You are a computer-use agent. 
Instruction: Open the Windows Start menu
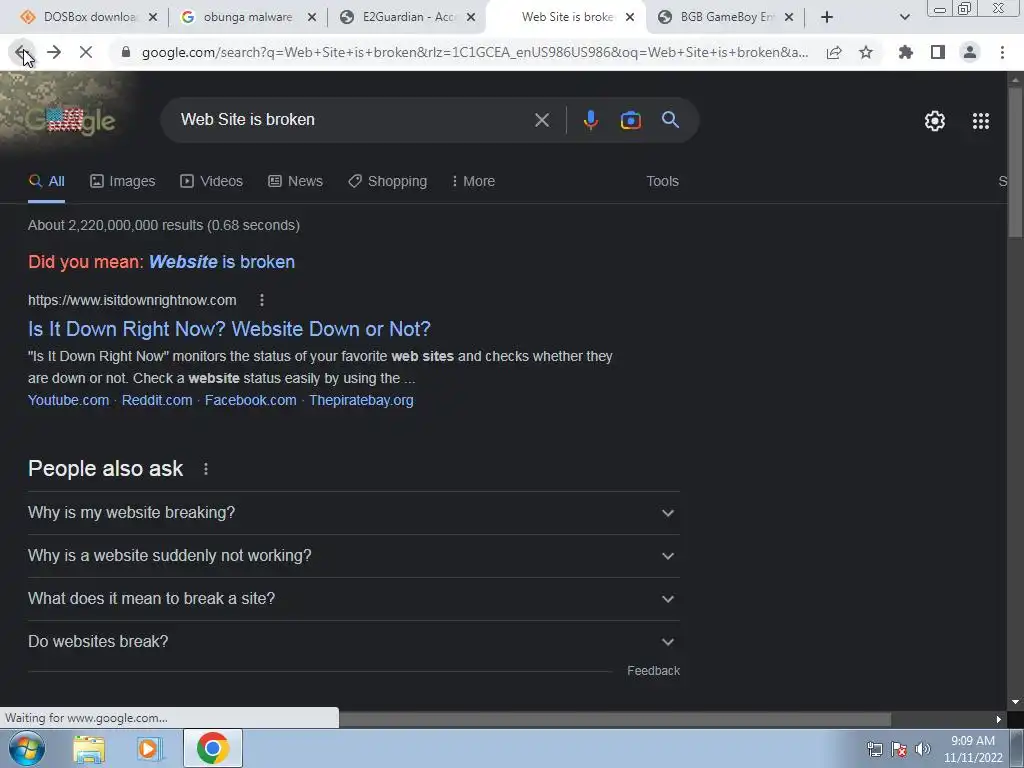click(x=26, y=748)
